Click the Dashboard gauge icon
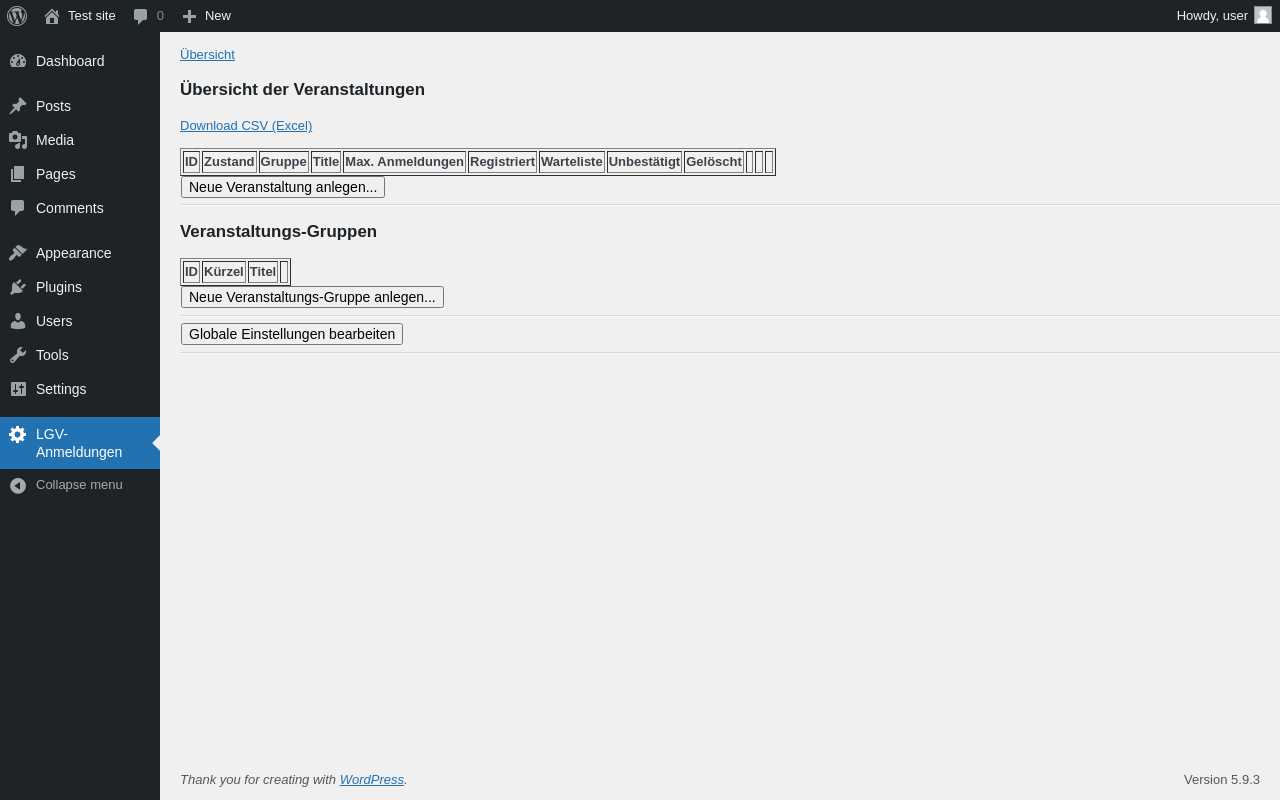Viewport: 1280px width, 800px height. coord(18,61)
